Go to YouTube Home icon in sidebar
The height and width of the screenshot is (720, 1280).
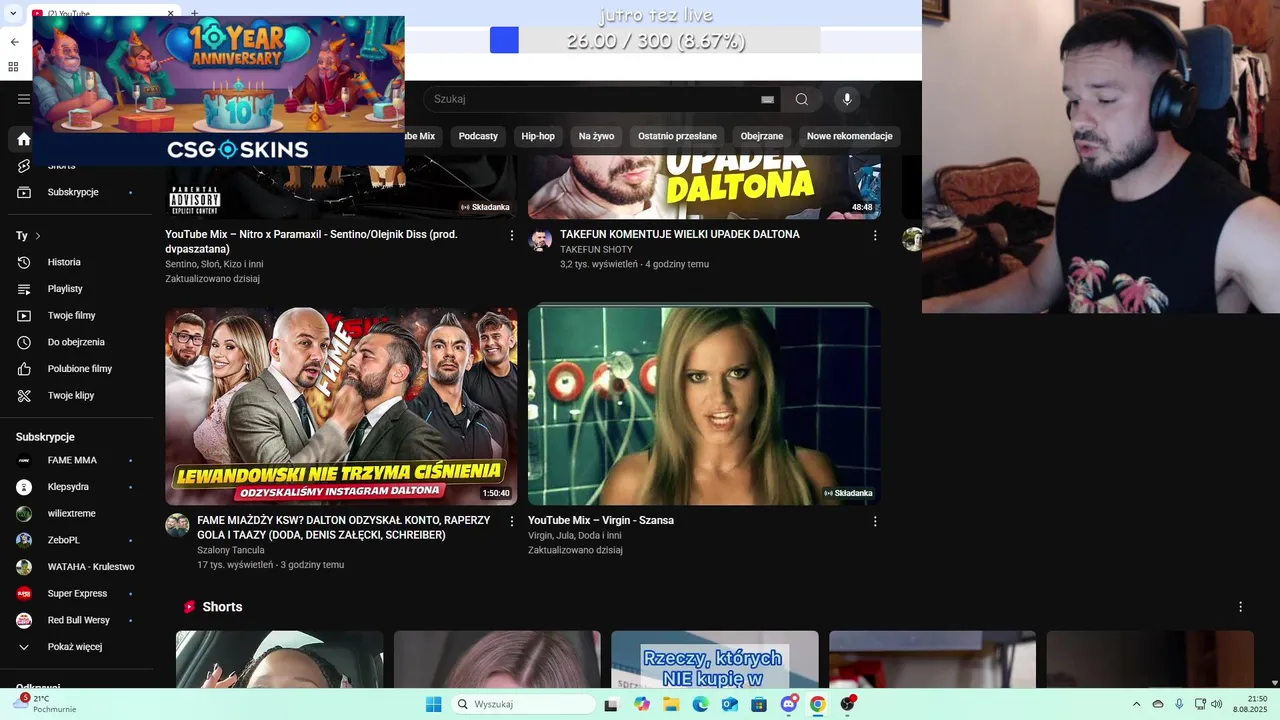click(23, 139)
